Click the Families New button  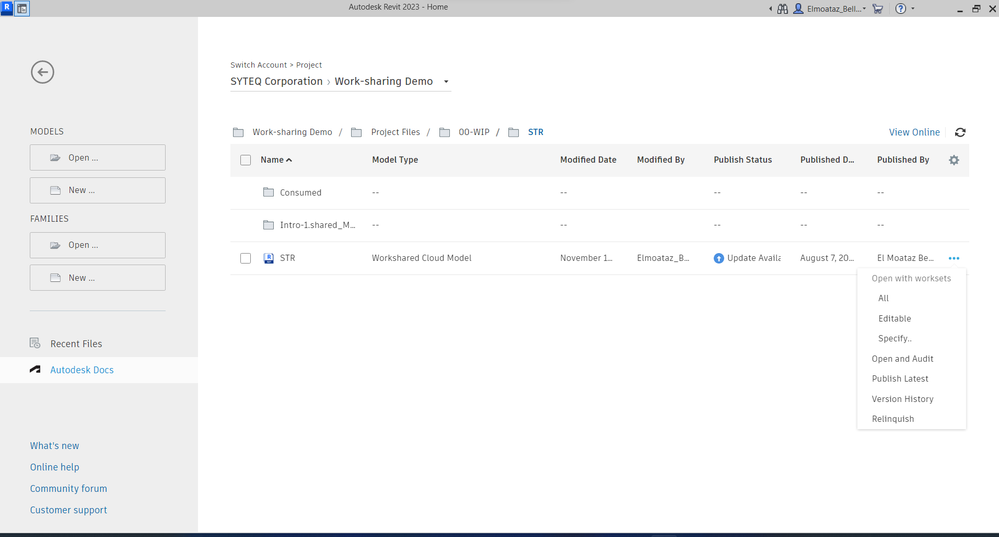click(97, 278)
